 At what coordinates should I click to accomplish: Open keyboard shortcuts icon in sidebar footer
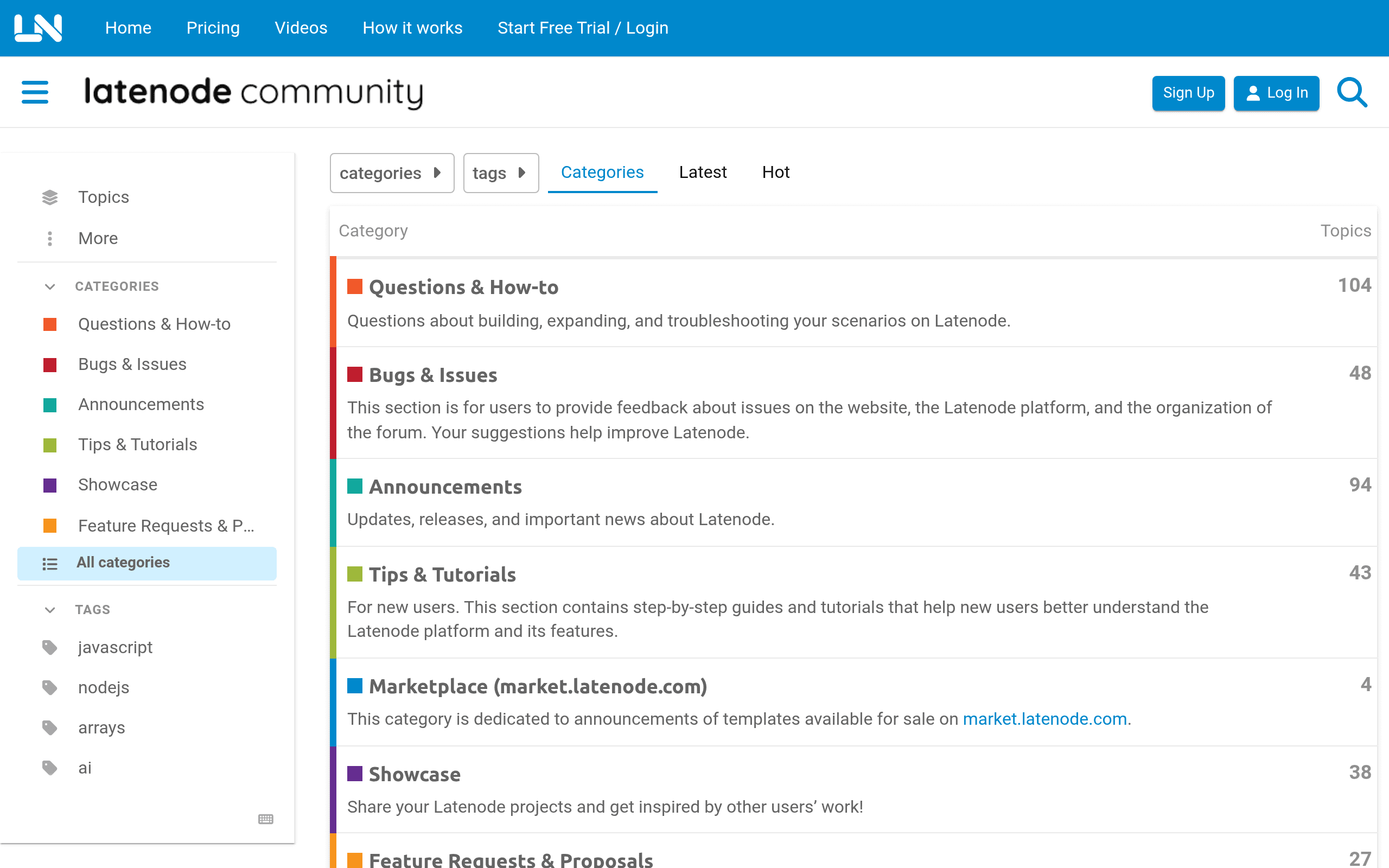pos(266,819)
